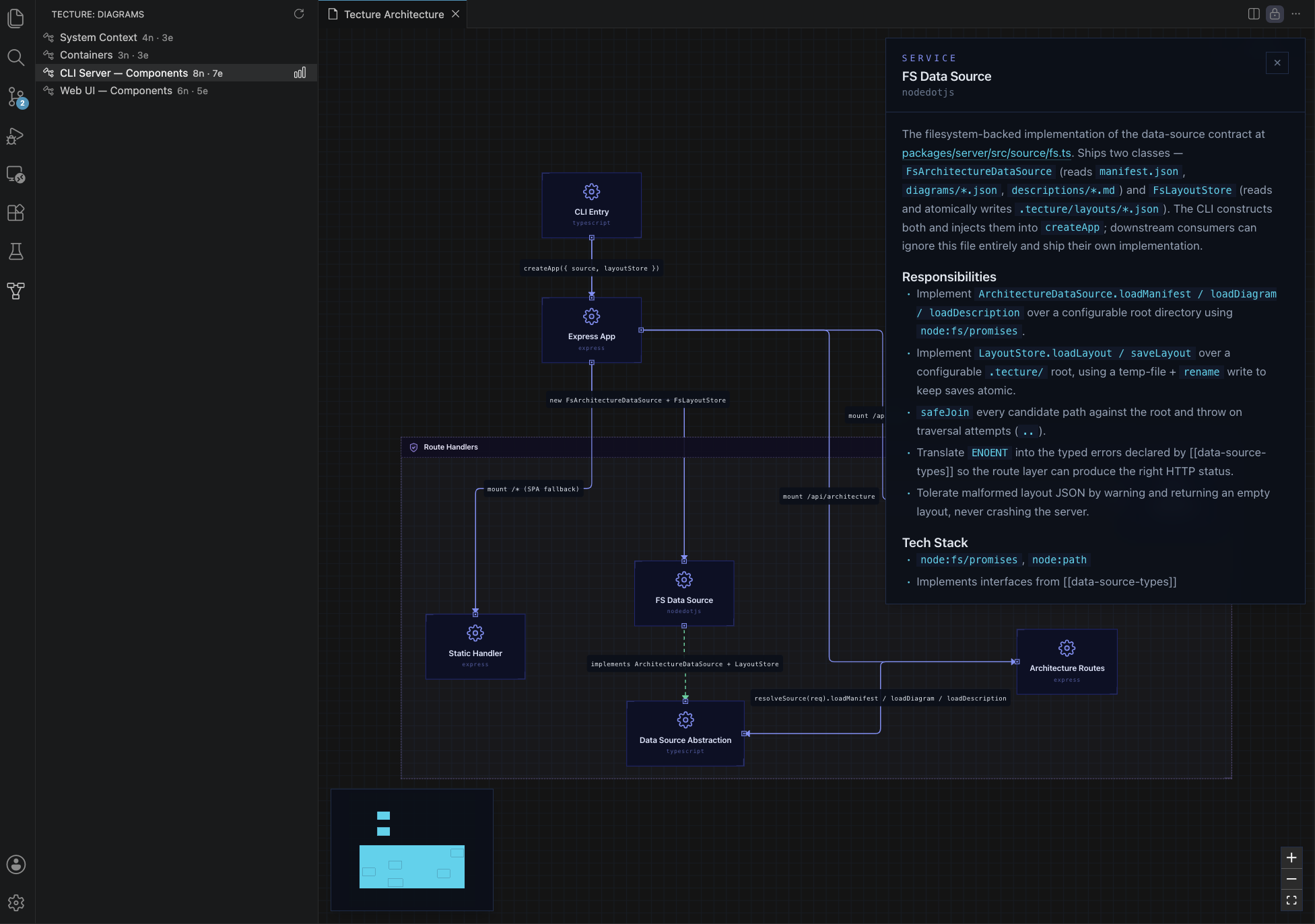Viewport: 1315px width, 924px height.
Task: Open the editor More Actions menu
Action: (1295, 13)
